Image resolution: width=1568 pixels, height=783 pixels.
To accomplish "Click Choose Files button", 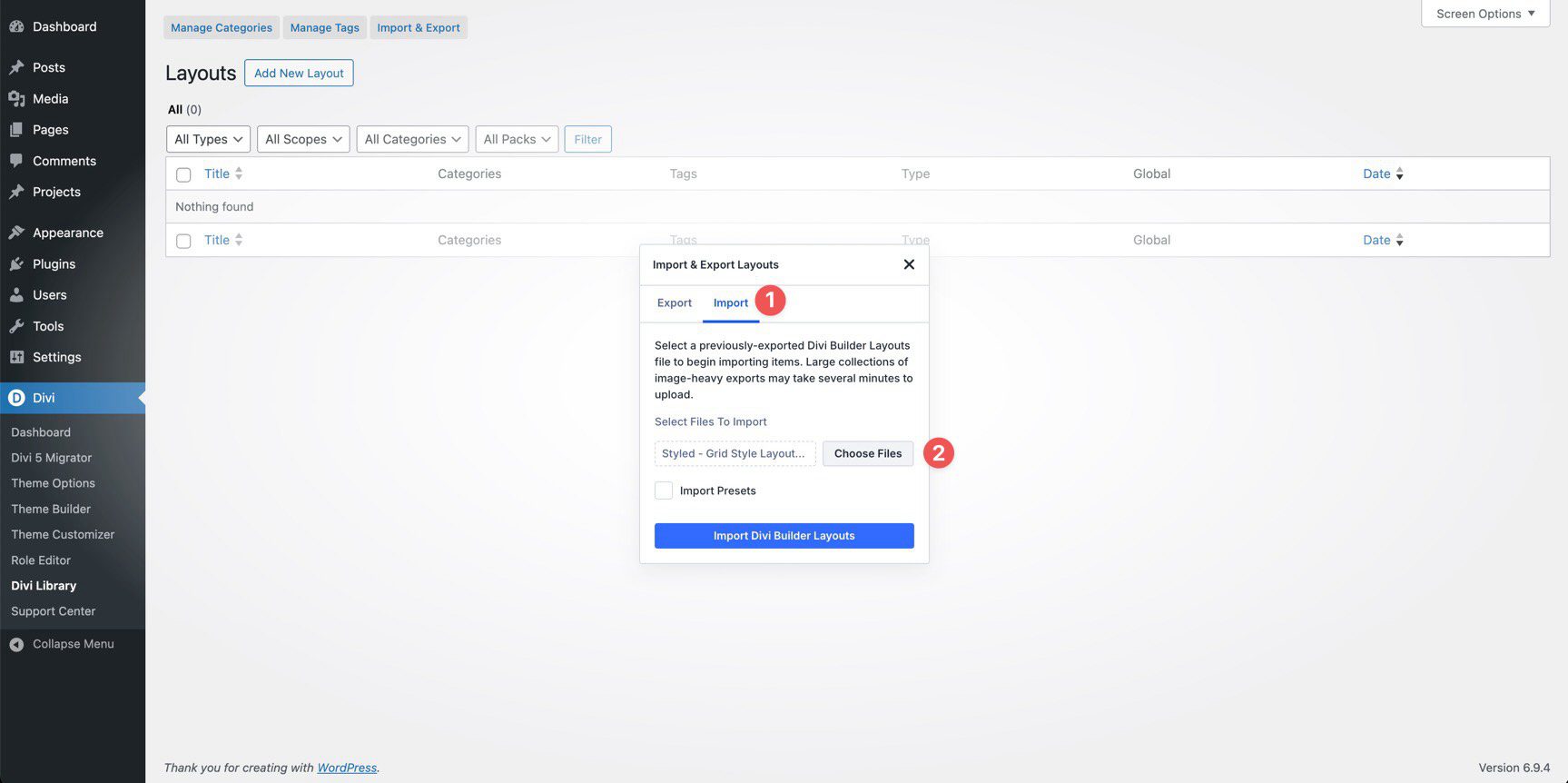I will [x=868, y=453].
